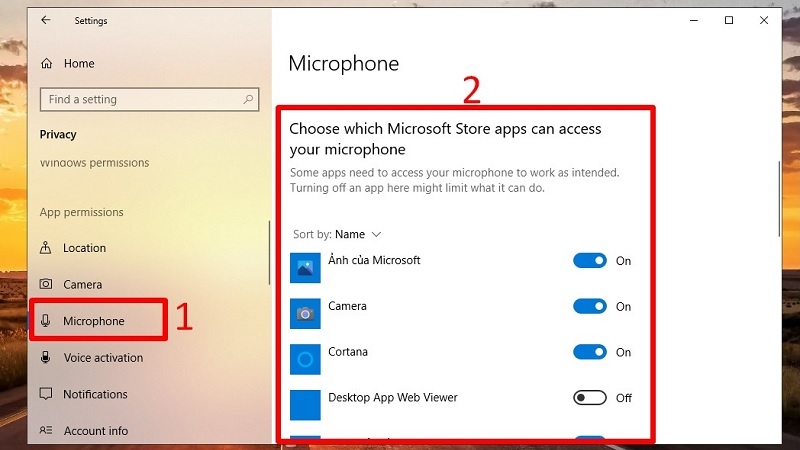Open the Location privacy page
The image size is (800, 450).
tap(84, 248)
